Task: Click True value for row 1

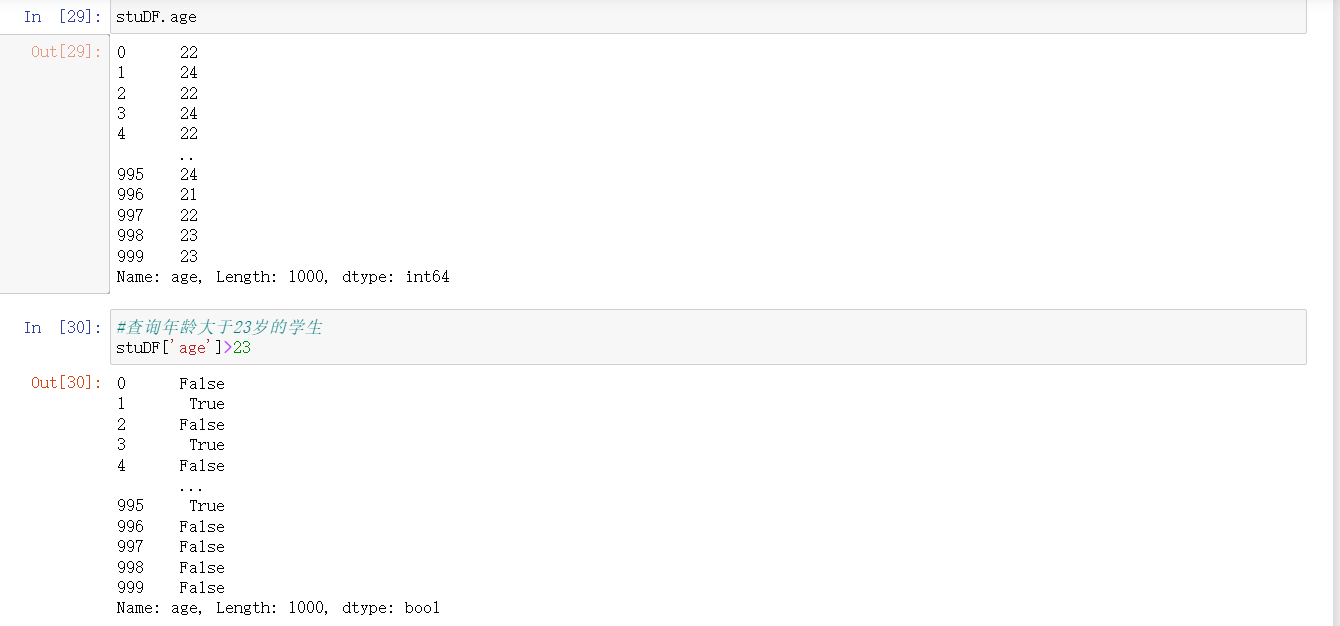Action: (x=207, y=404)
